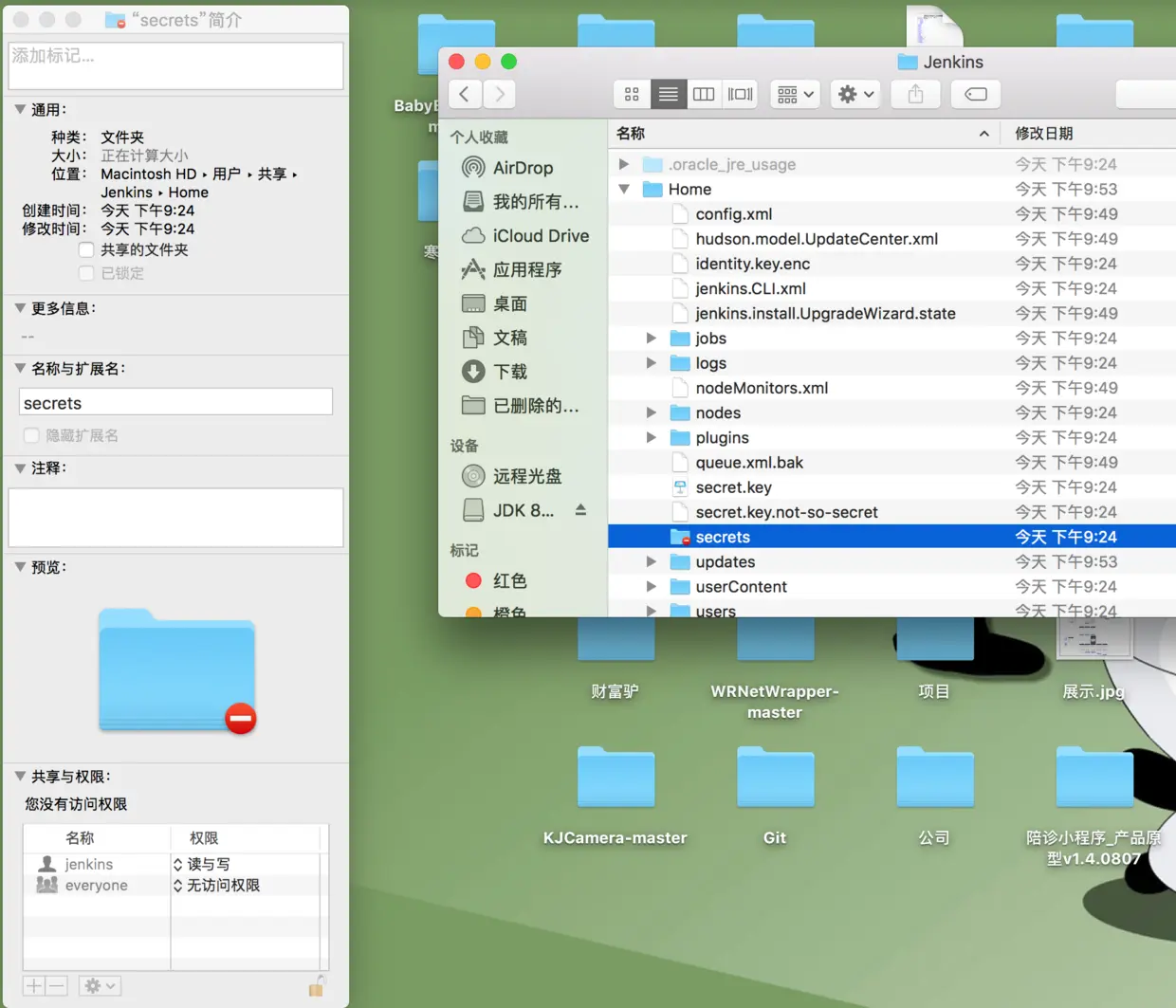Change jenkins permission 读与写 dropdown
This screenshot has width=1176, height=1008.
coord(202,864)
